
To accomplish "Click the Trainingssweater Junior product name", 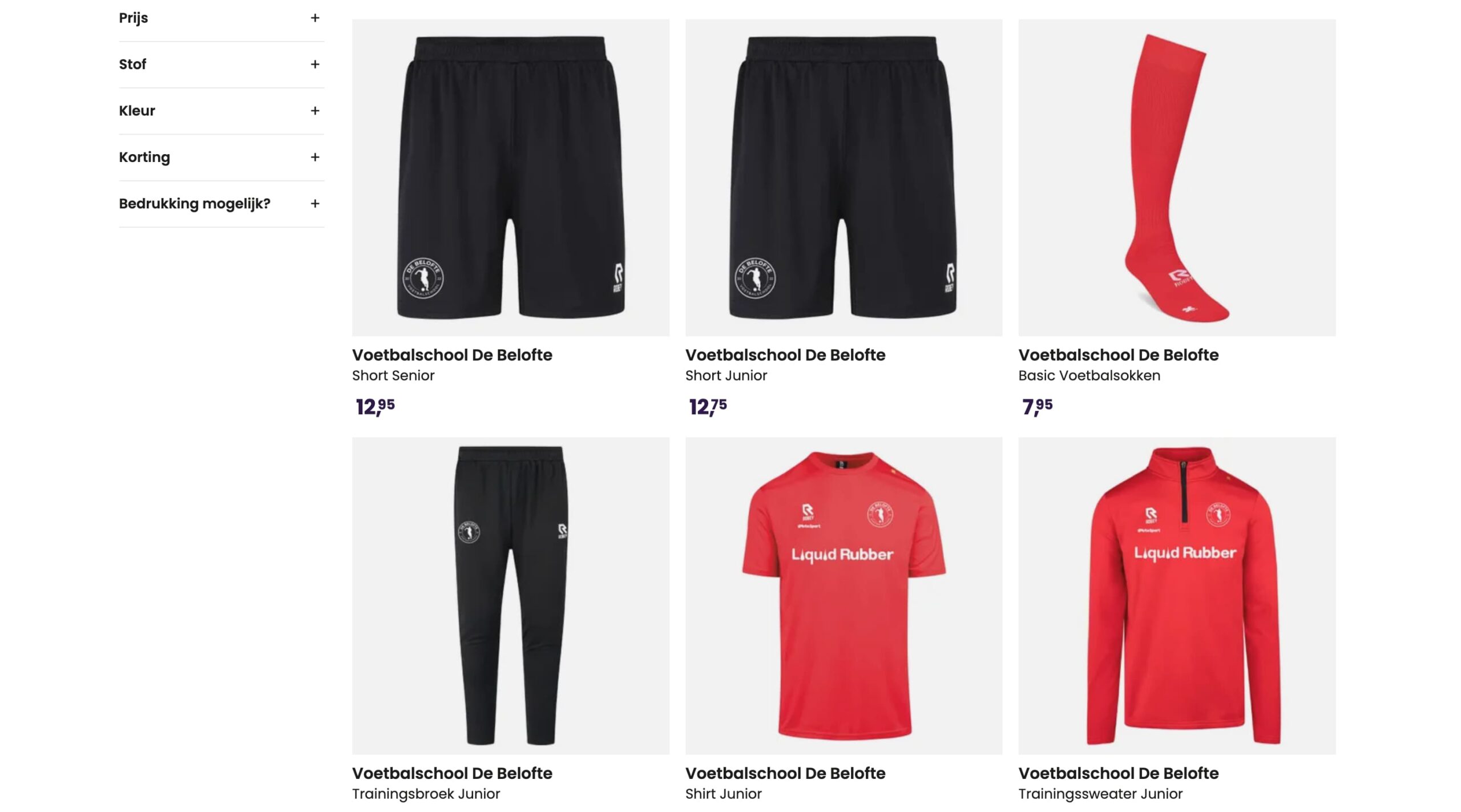I will 1100,794.
